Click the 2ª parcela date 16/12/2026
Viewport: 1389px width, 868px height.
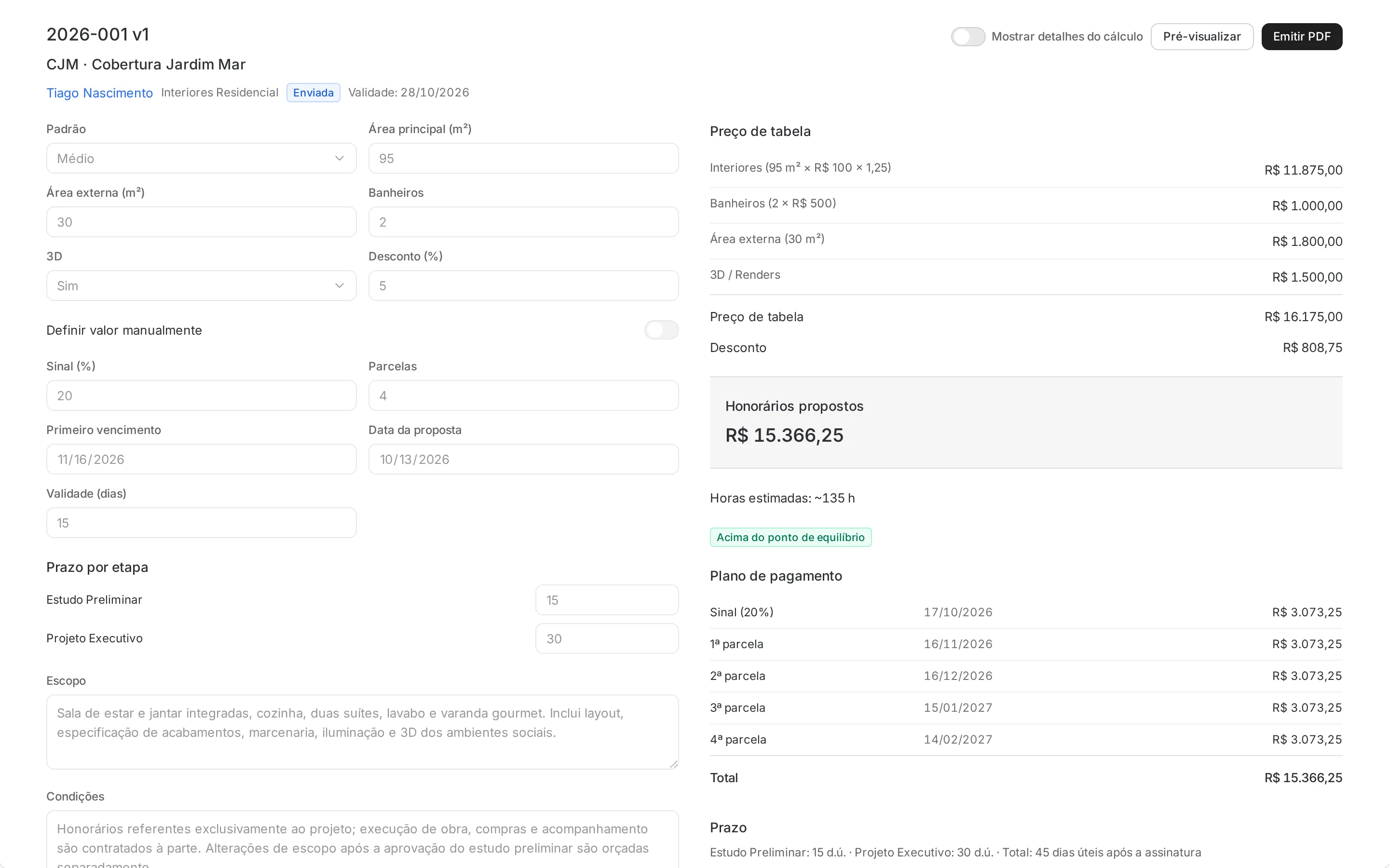957,676
